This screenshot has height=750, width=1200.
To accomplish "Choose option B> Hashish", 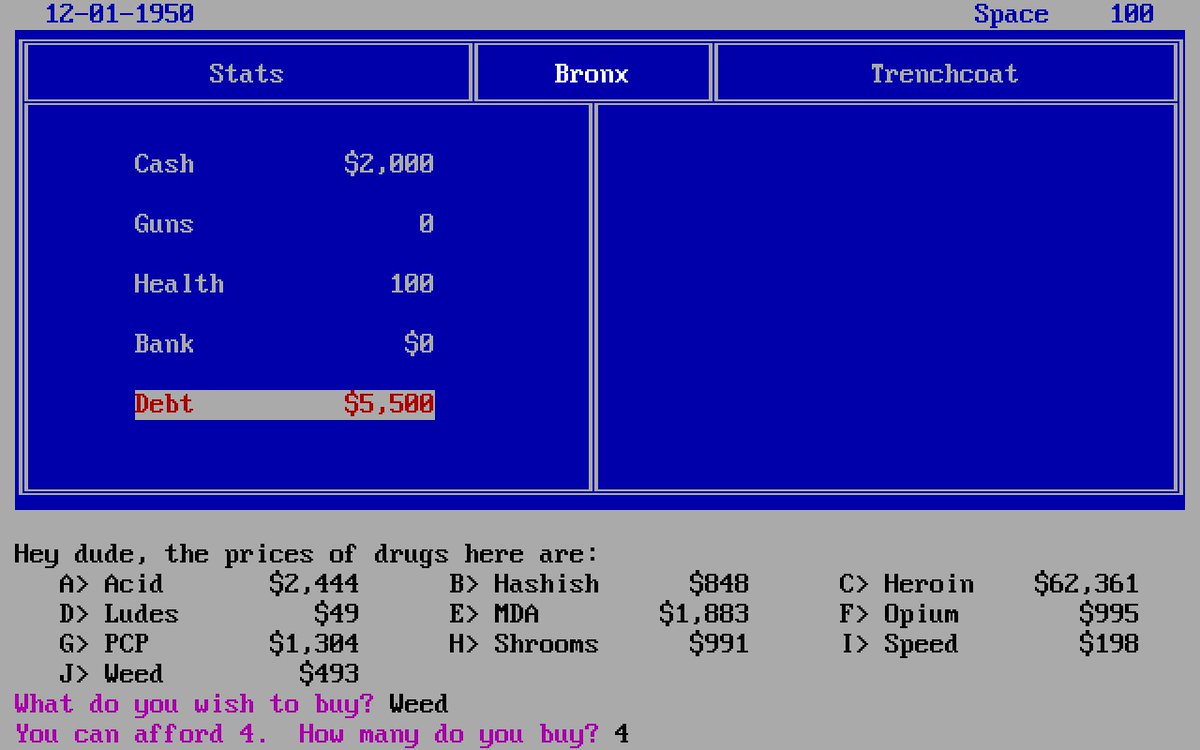I will pyautogui.click(x=524, y=584).
